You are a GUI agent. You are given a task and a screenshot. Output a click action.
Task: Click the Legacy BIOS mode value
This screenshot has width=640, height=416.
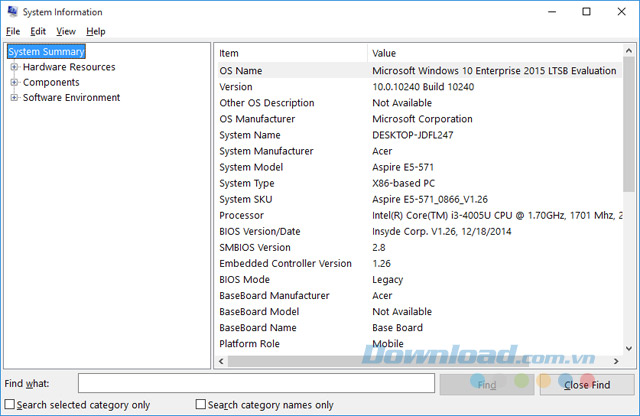[x=387, y=280]
